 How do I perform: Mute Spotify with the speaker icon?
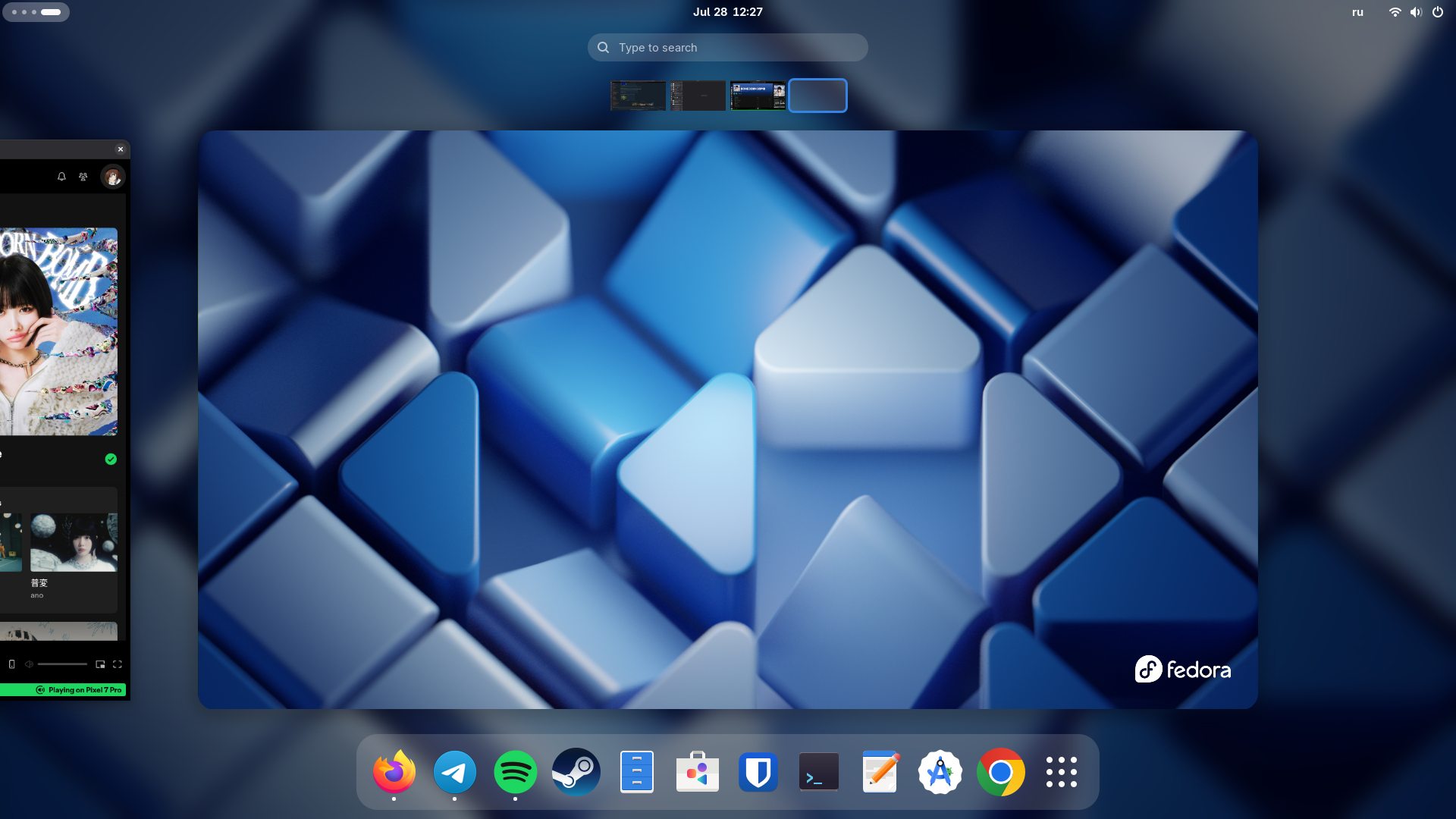click(x=29, y=664)
